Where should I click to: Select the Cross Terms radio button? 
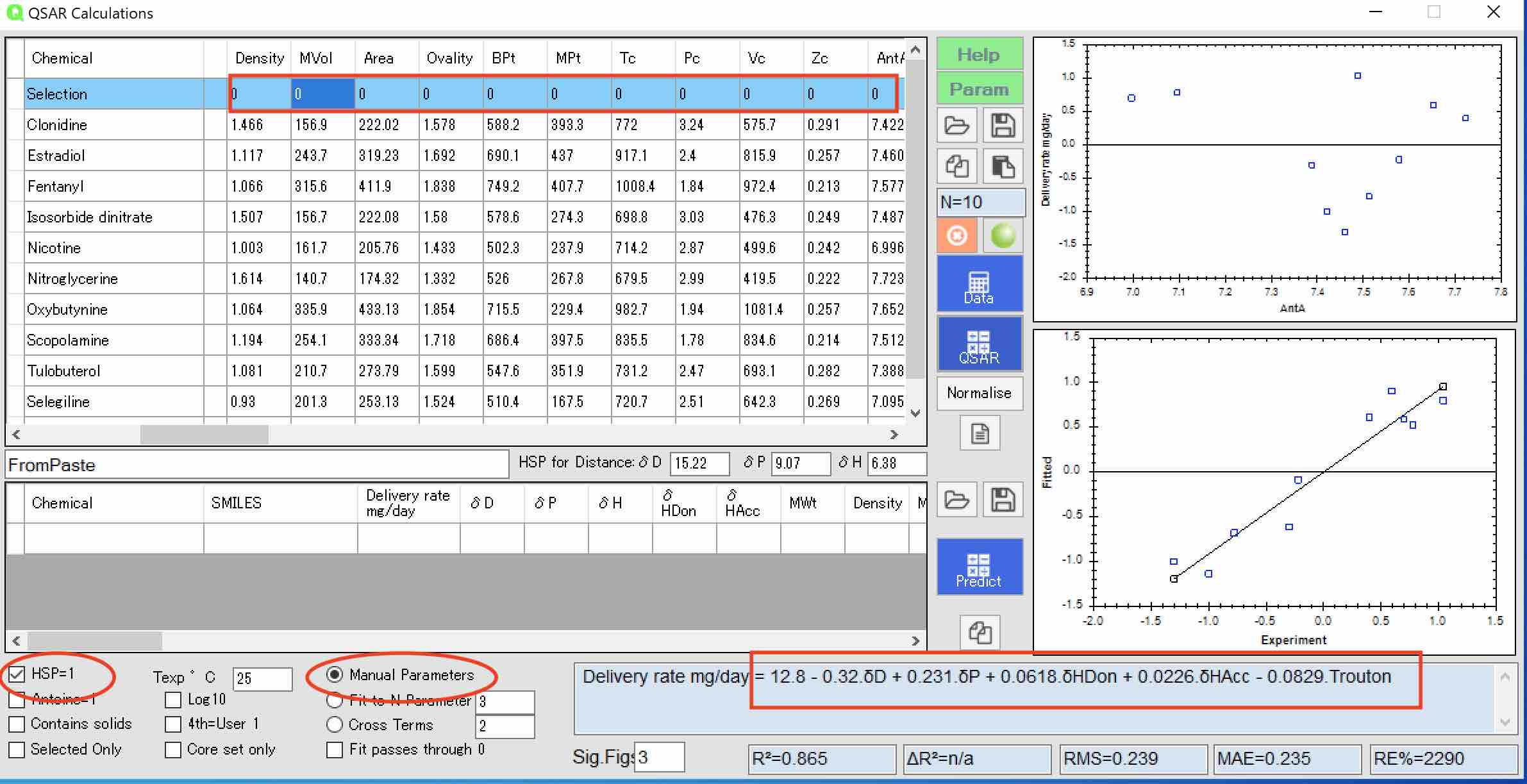click(x=335, y=725)
